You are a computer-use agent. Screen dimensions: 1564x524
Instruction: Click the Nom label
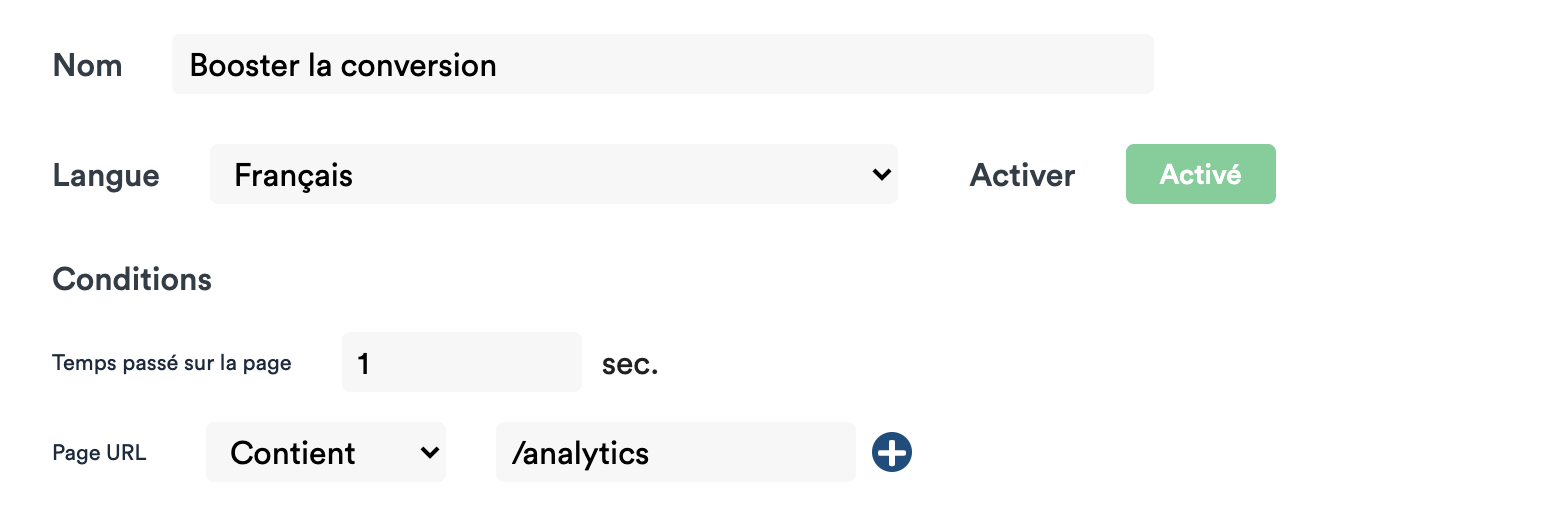pos(87,66)
